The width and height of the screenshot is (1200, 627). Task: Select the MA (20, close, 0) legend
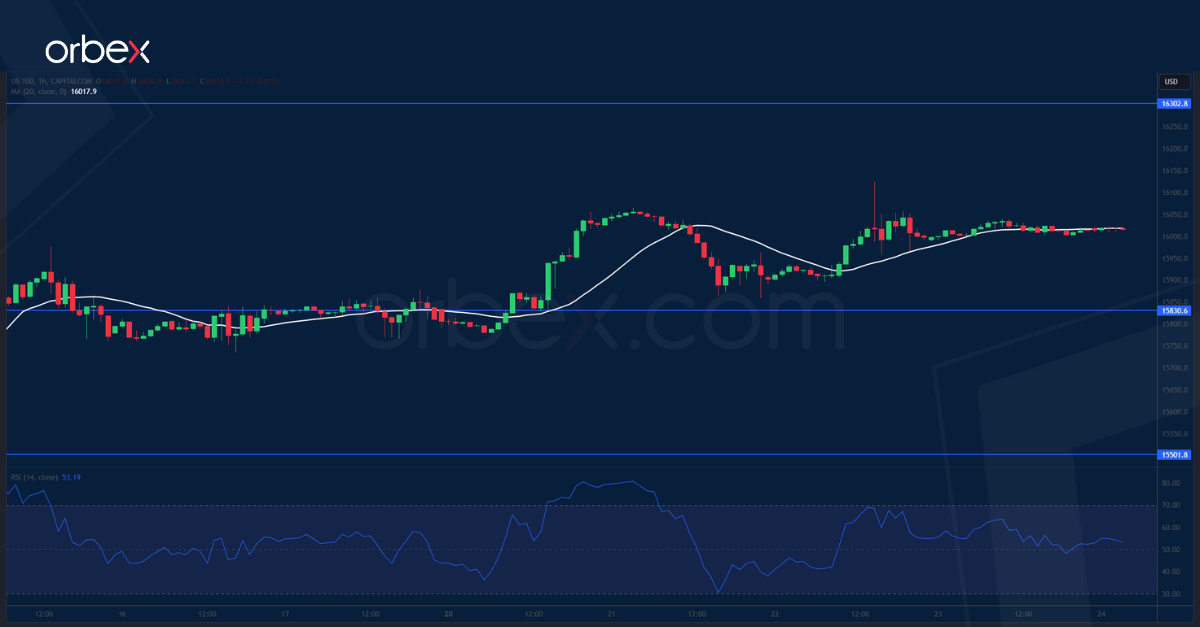tap(37, 92)
